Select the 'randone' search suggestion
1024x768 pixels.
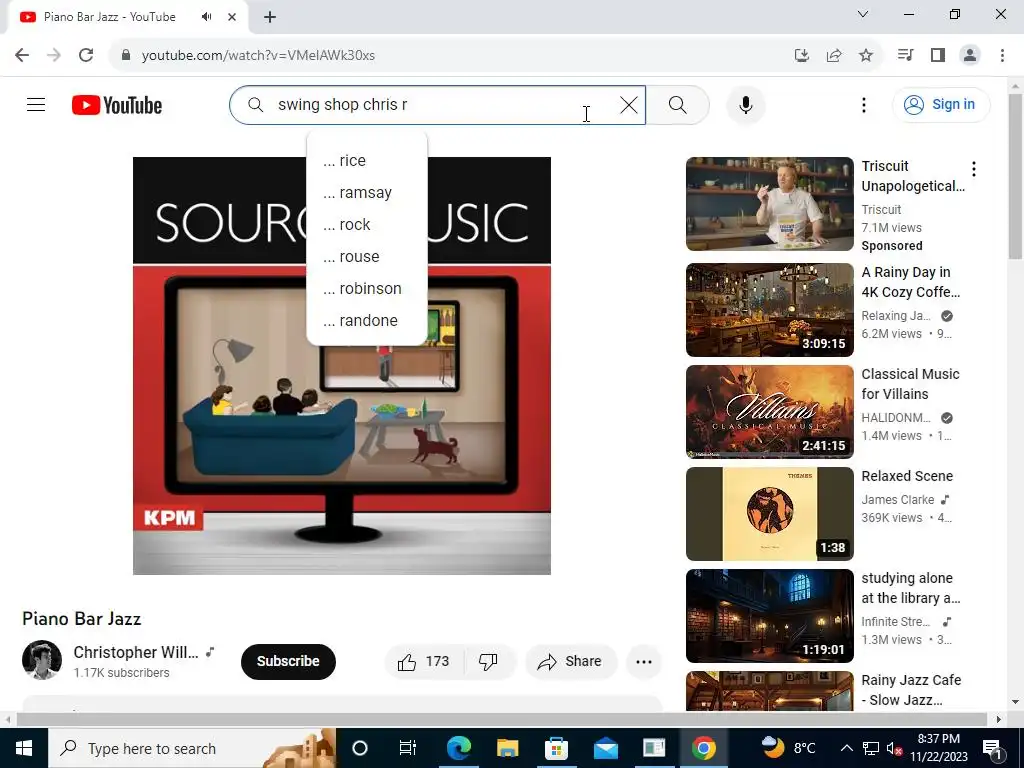pos(367,320)
